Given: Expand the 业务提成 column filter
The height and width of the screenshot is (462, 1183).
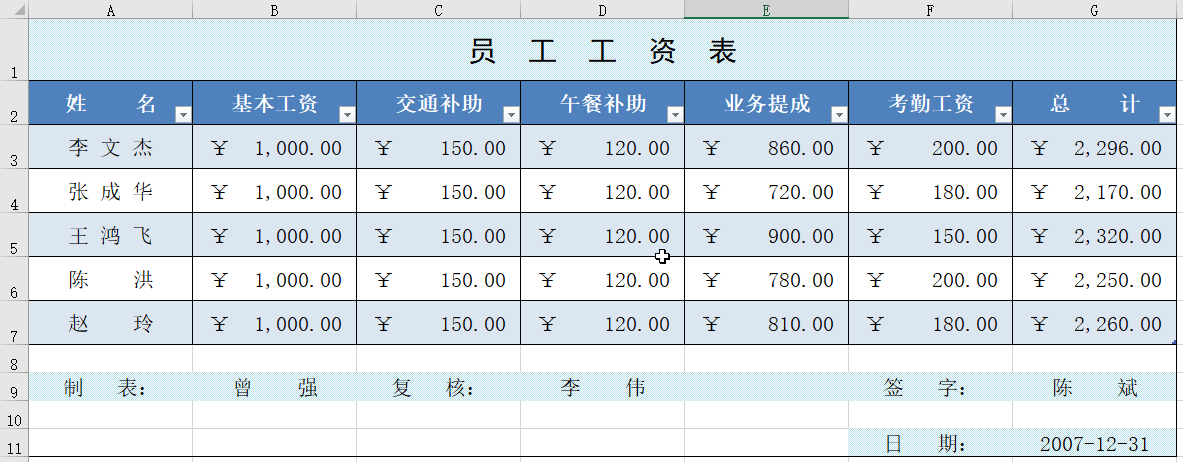Looking at the screenshot, I should [839, 115].
